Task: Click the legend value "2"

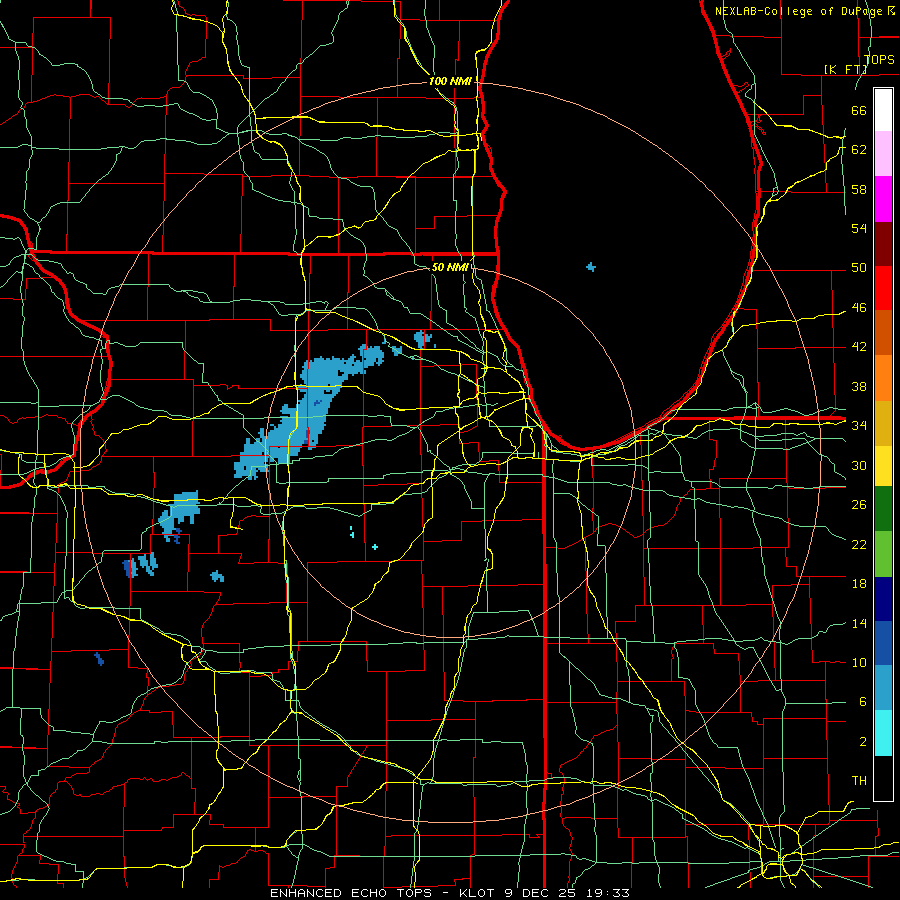Action: point(862,742)
